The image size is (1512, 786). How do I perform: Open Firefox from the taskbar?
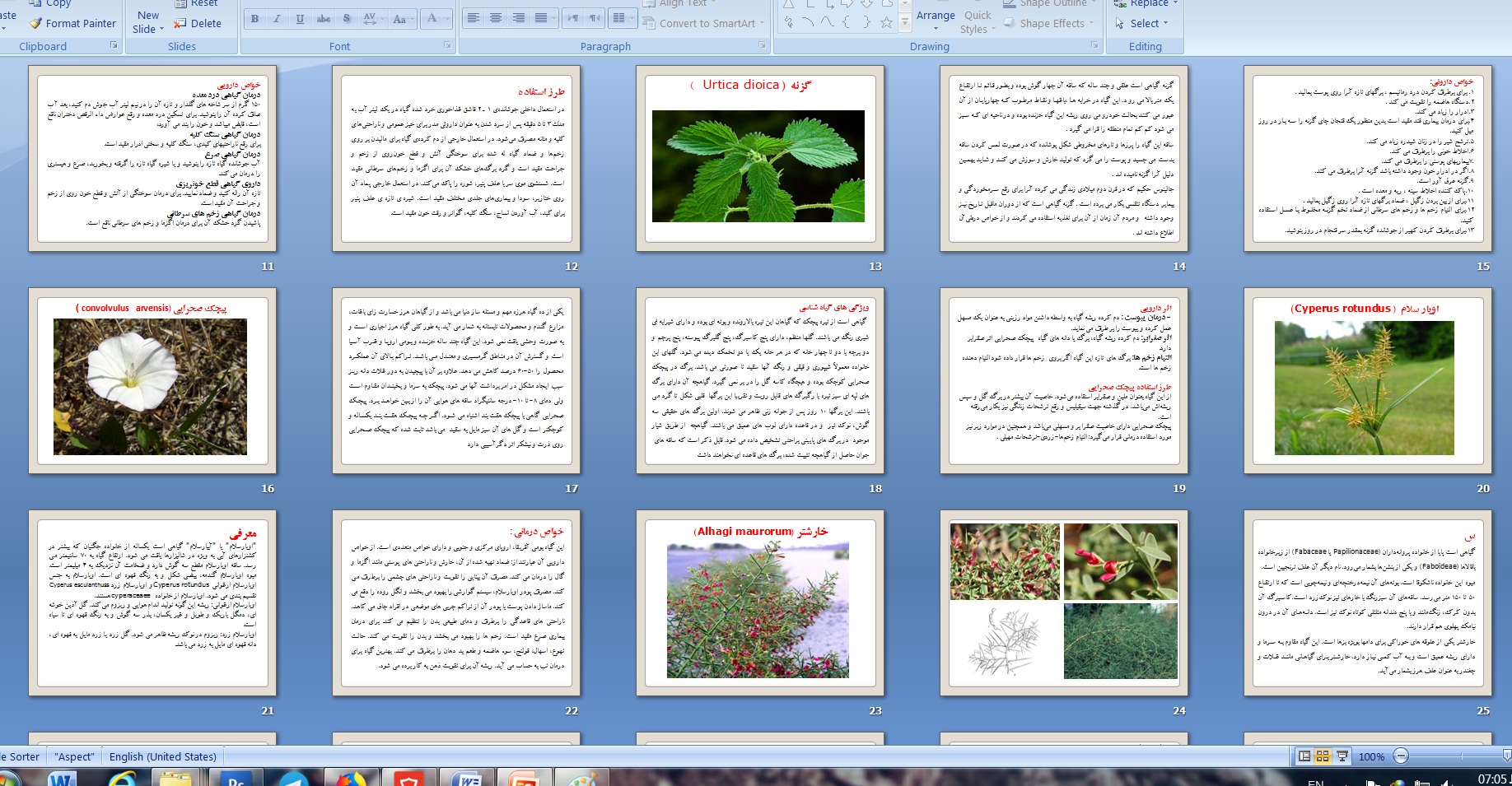coord(350,779)
